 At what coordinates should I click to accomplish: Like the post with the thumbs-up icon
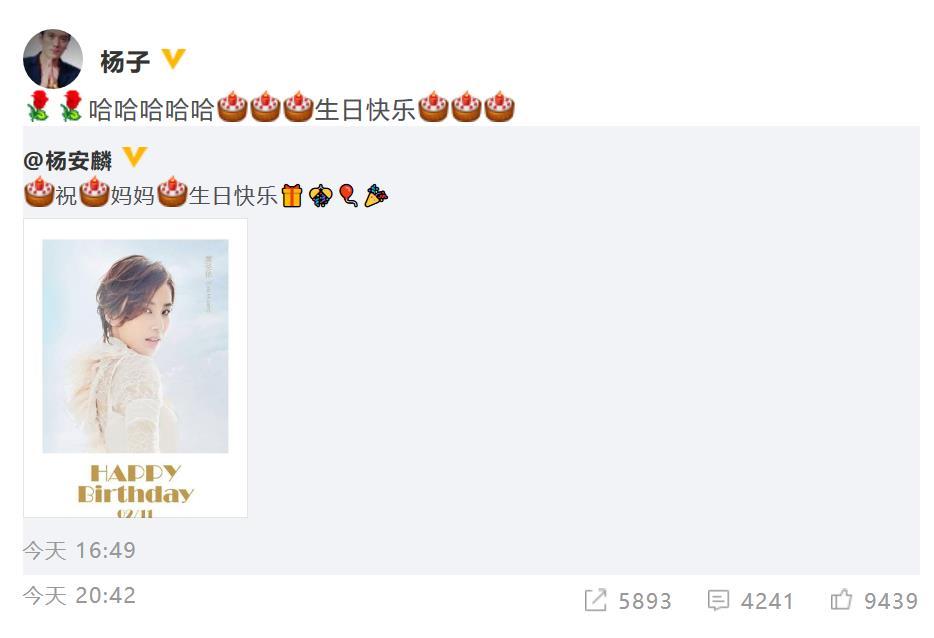[x=841, y=599]
